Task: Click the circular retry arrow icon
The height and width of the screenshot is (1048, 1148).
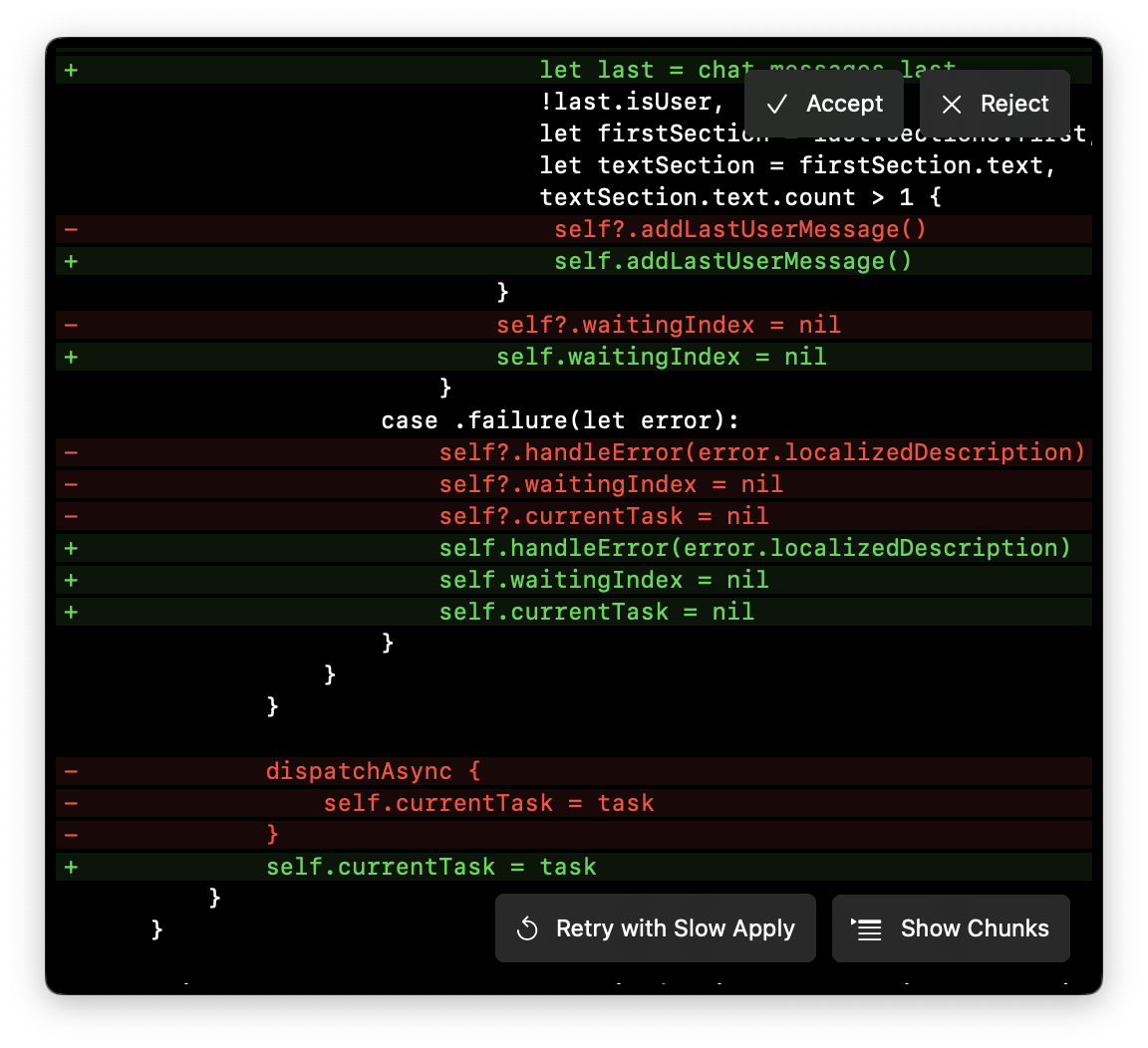Action: click(x=527, y=927)
